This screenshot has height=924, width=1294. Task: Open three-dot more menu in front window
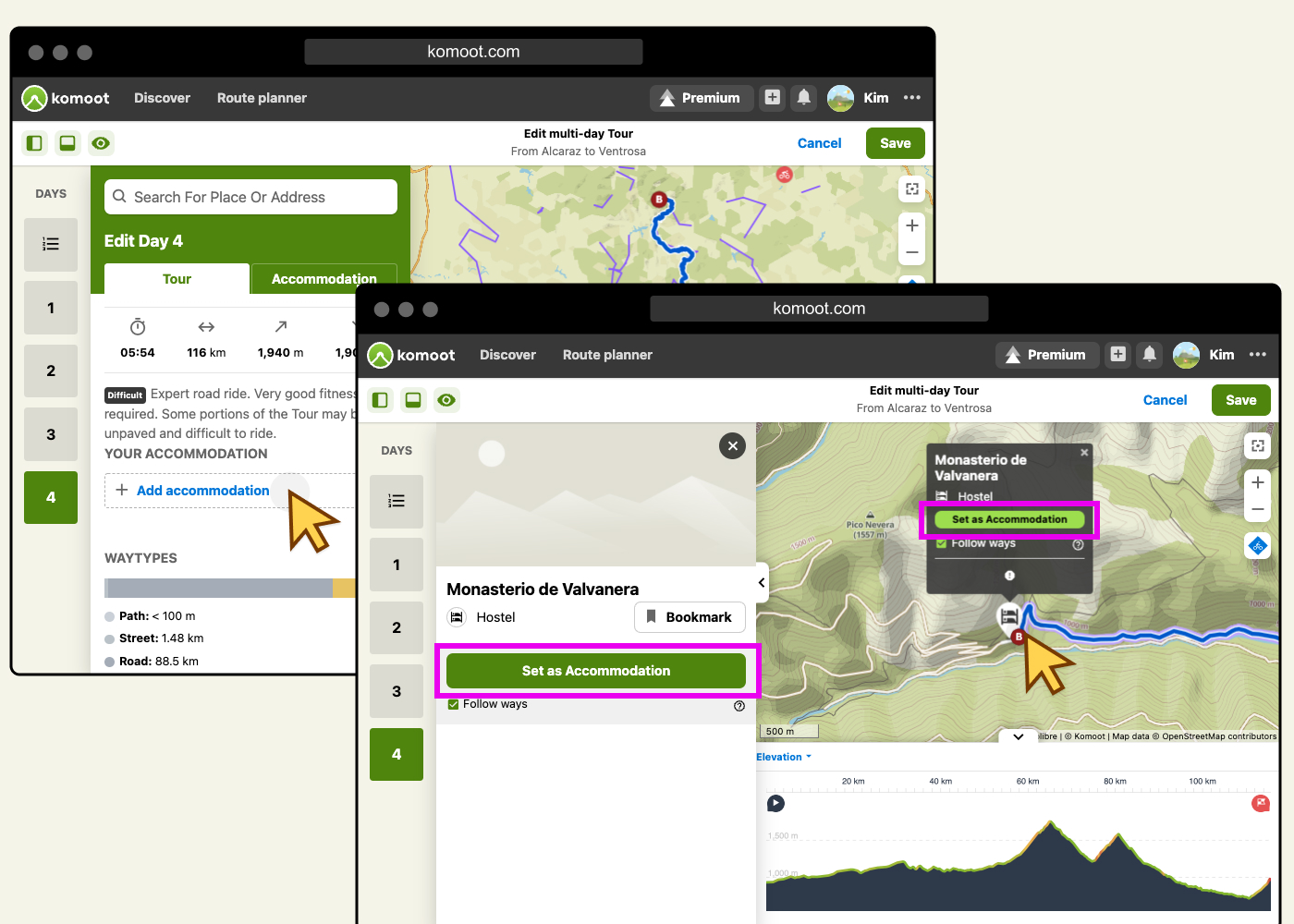click(x=1258, y=354)
